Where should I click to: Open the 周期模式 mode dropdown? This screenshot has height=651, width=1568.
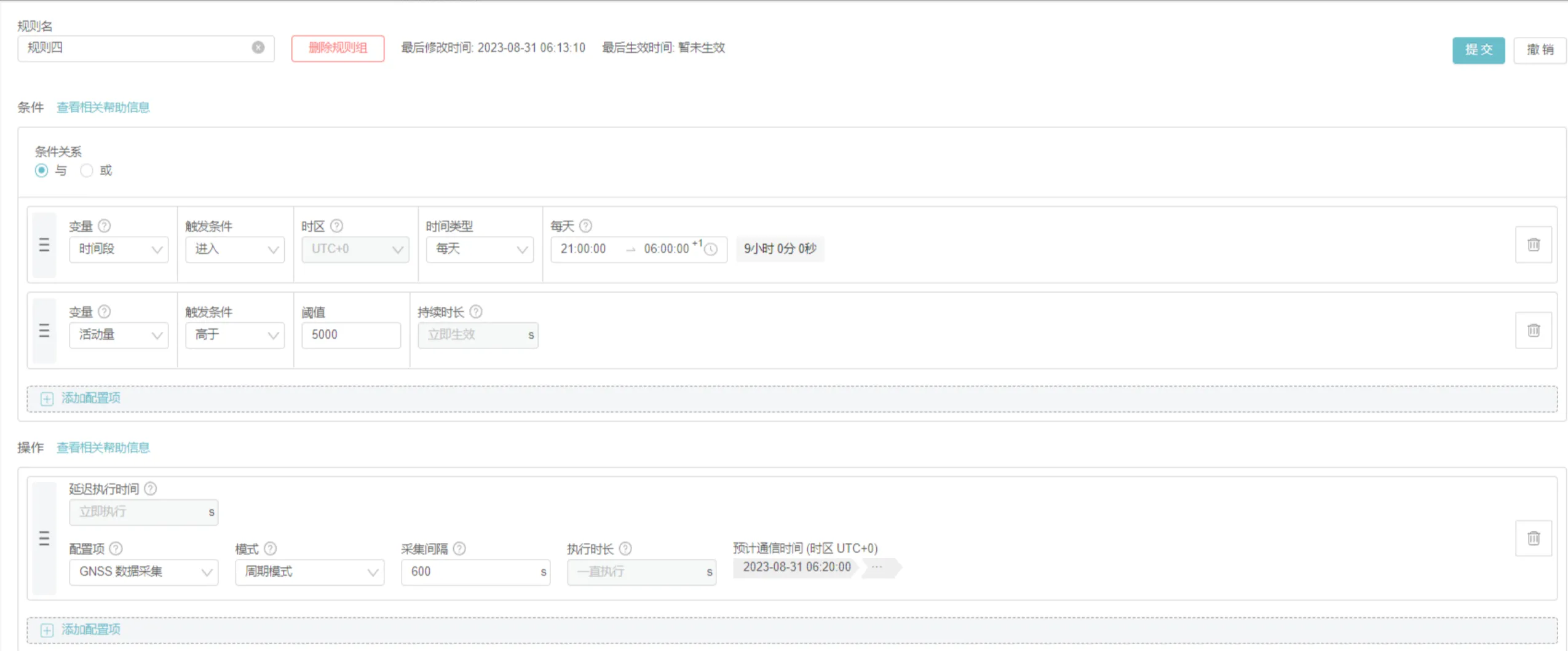click(309, 572)
